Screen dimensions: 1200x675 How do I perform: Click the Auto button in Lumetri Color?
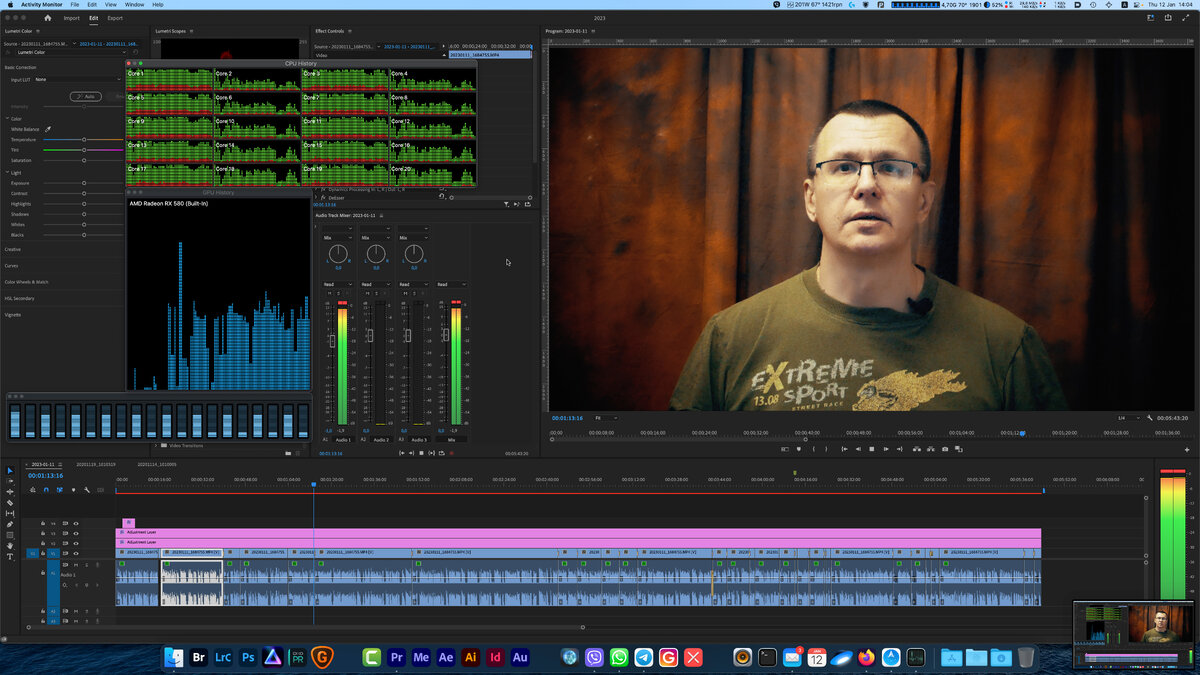pos(86,96)
